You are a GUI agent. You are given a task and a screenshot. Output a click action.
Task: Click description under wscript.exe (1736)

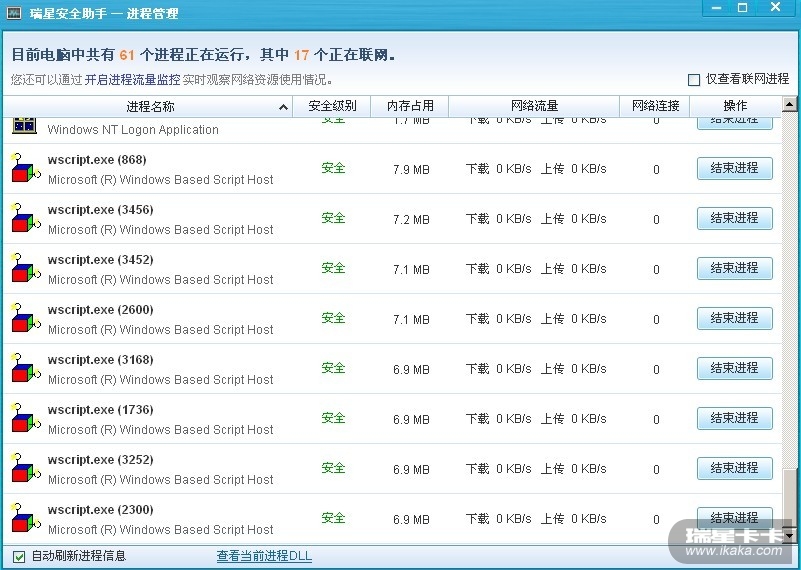[160, 430]
